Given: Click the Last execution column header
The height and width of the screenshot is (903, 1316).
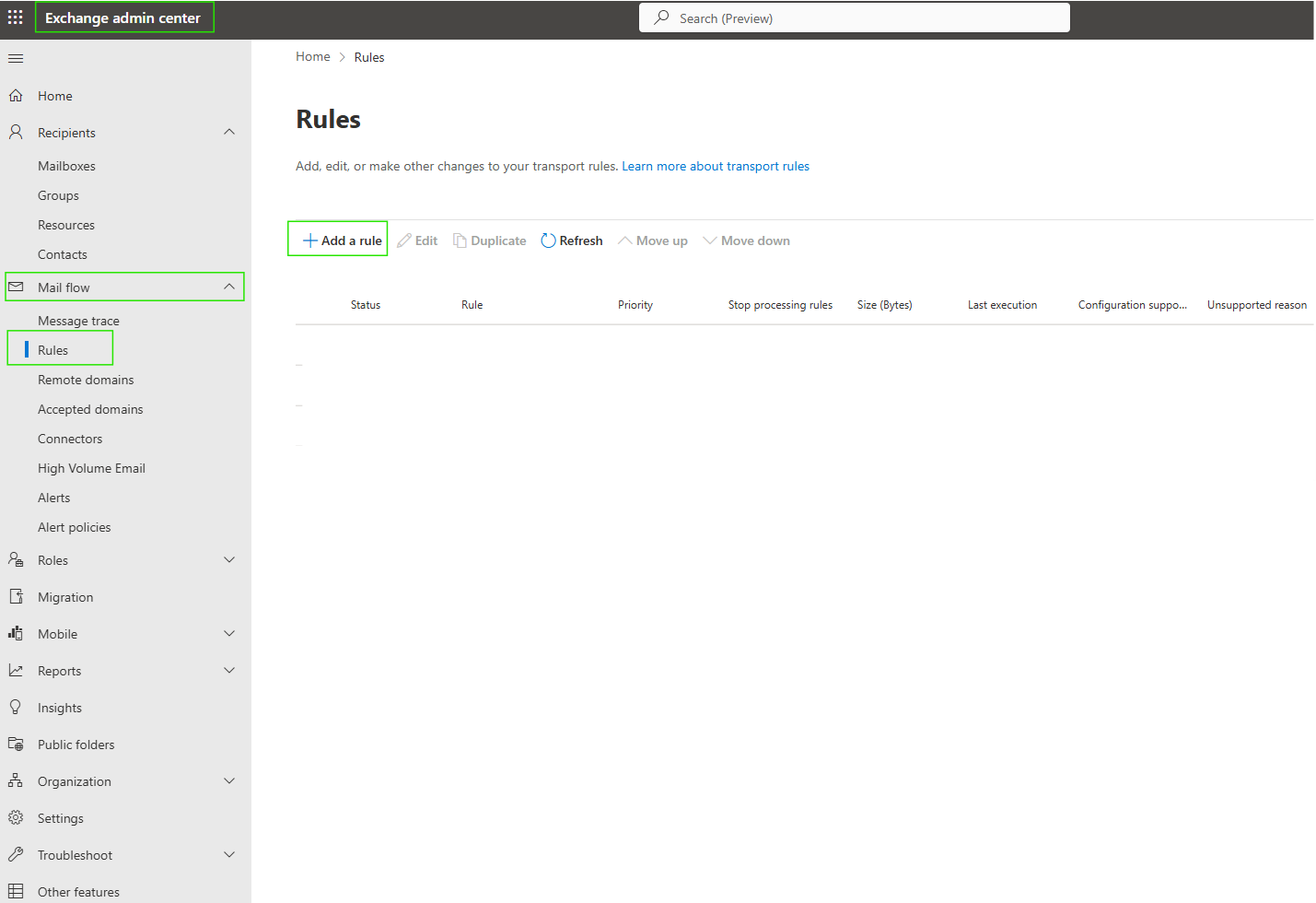Looking at the screenshot, I should [x=1002, y=305].
